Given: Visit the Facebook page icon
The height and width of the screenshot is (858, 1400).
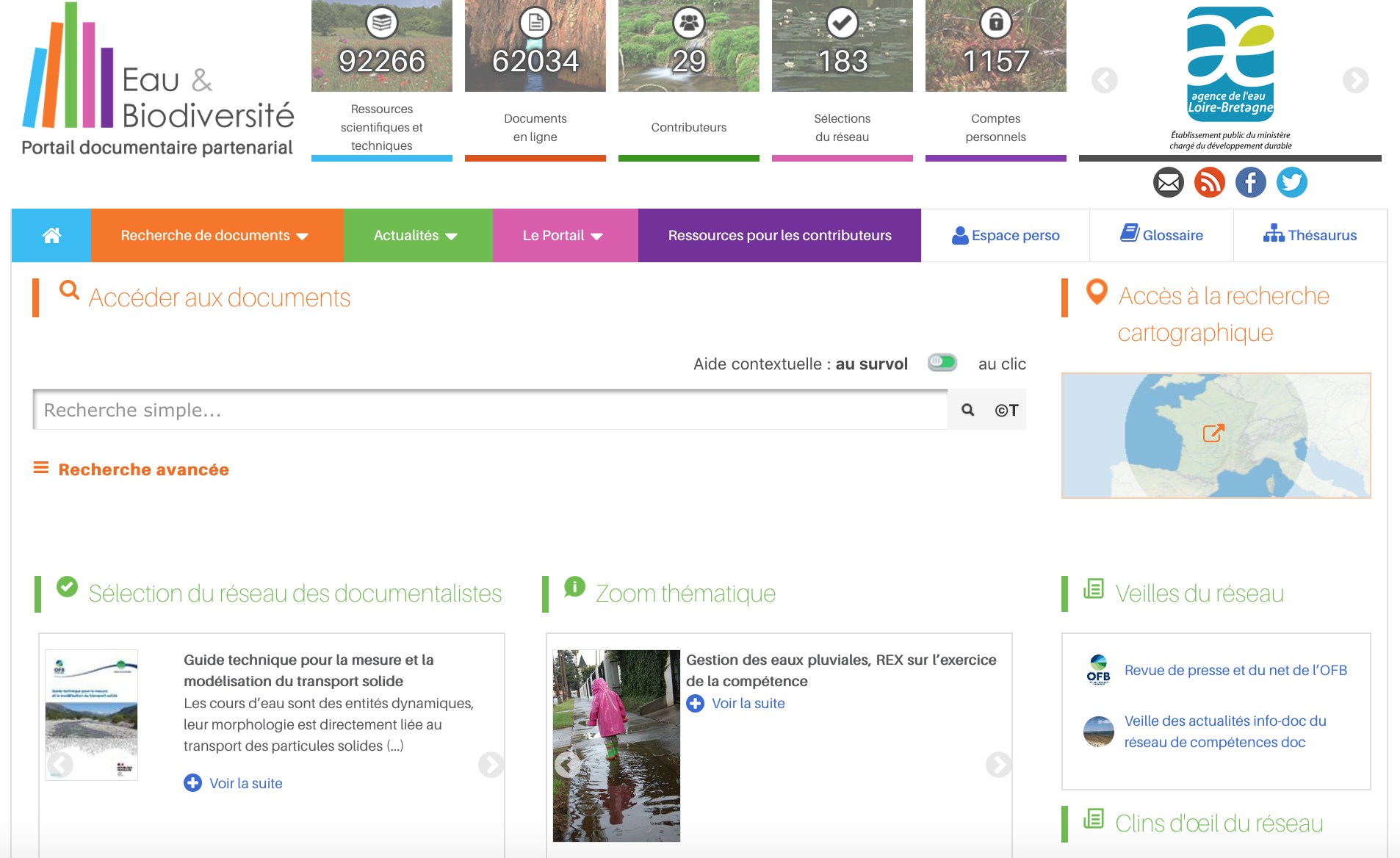Looking at the screenshot, I should (1250, 182).
